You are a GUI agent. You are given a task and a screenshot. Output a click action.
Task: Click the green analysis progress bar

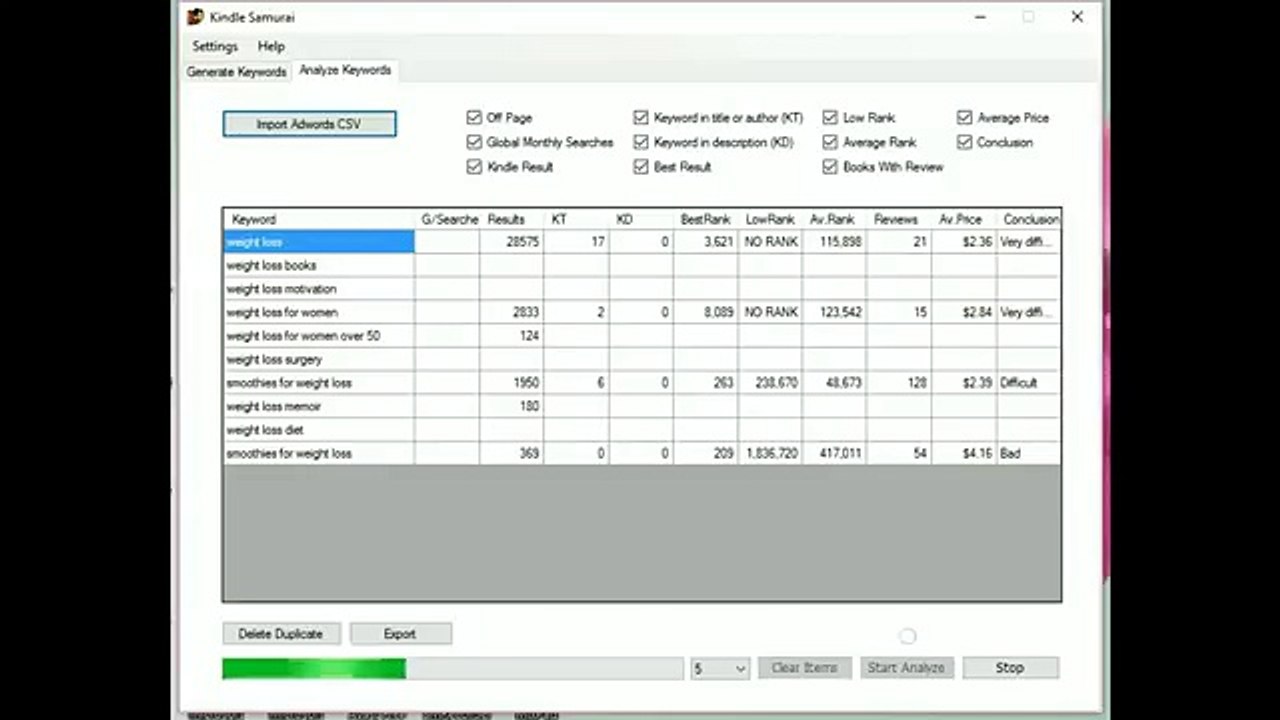[x=453, y=668]
